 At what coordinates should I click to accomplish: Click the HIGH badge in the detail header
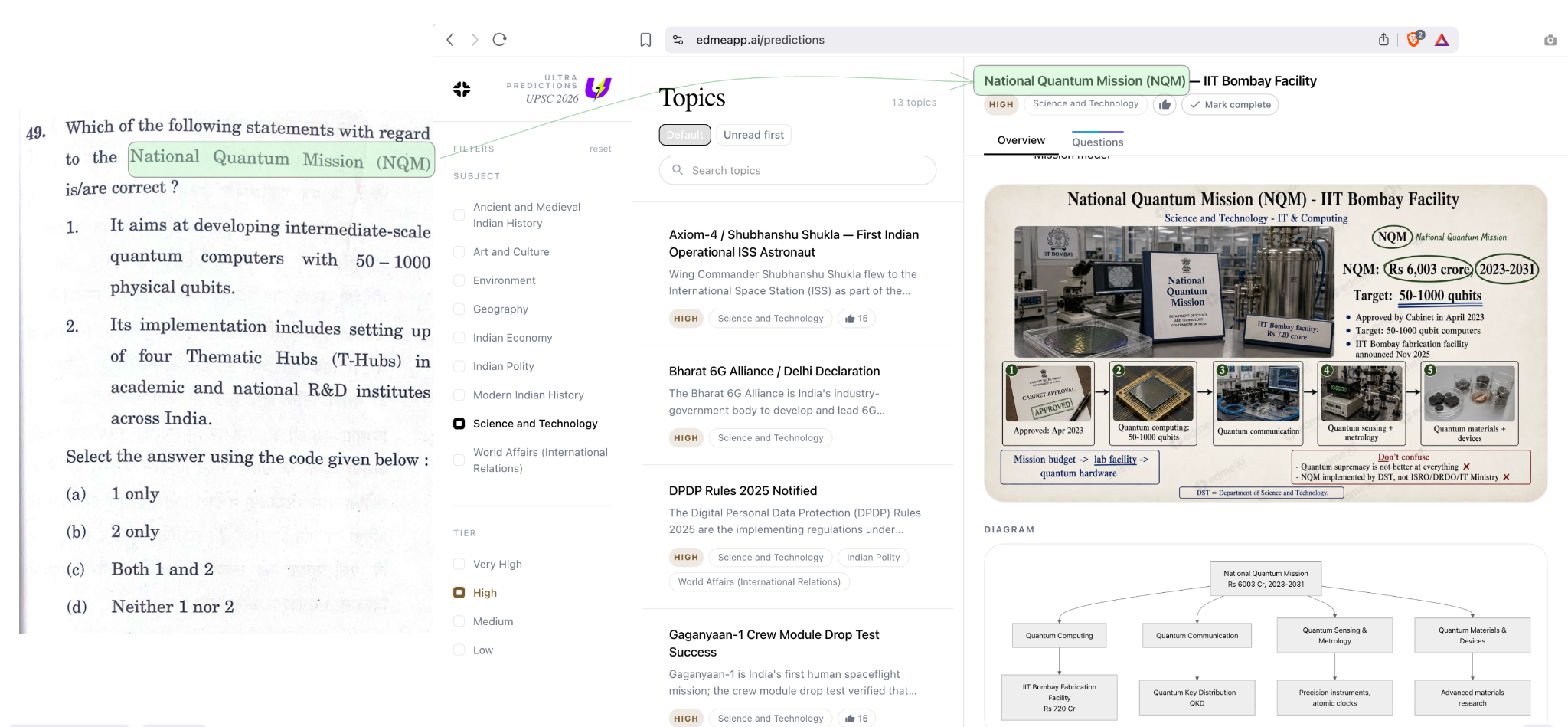click(x=1001, y=105)
